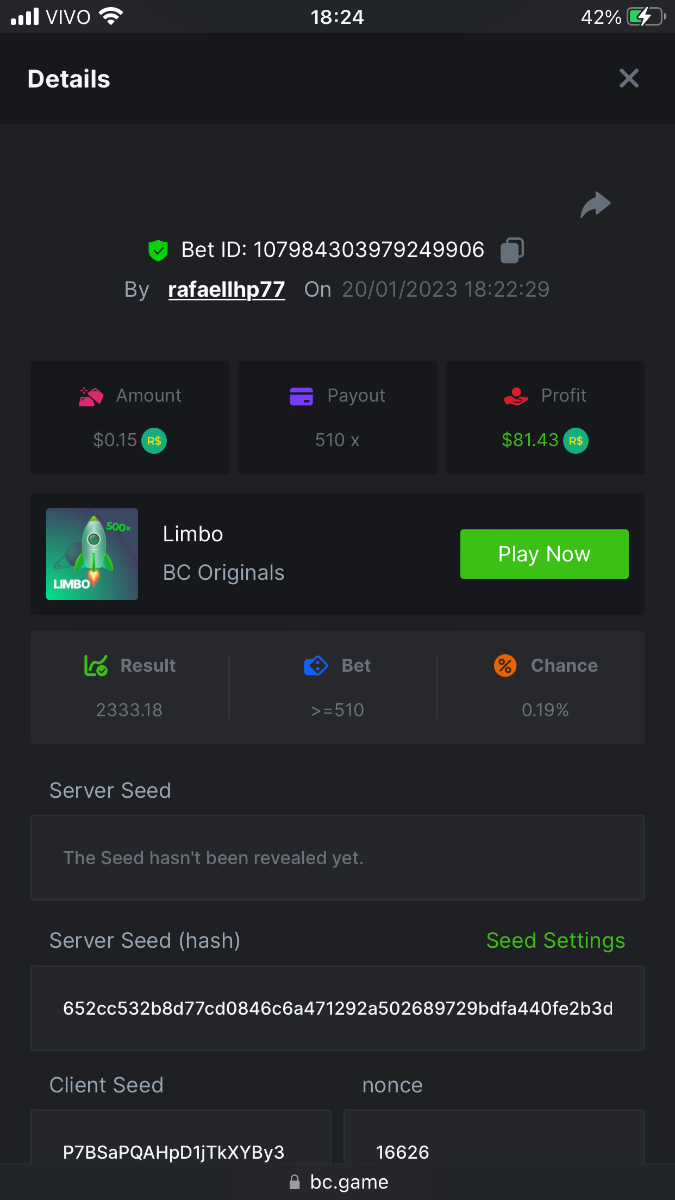675x1200 pixels.
Task: Open Seed Settings link
Action: (x=555, y=941)
